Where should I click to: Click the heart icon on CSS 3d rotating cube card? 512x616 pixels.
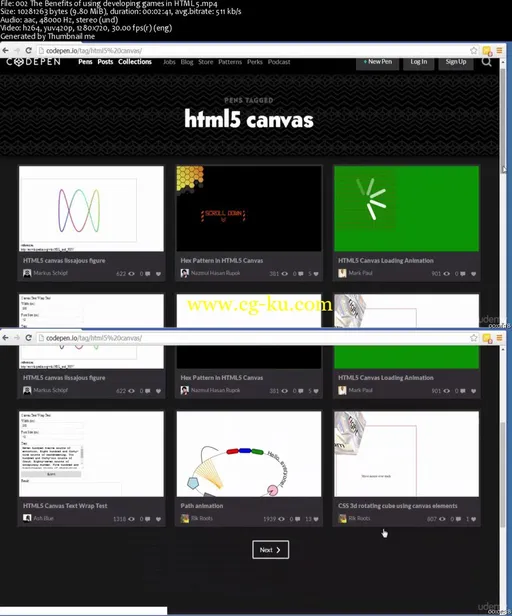[x=473, y=519]
